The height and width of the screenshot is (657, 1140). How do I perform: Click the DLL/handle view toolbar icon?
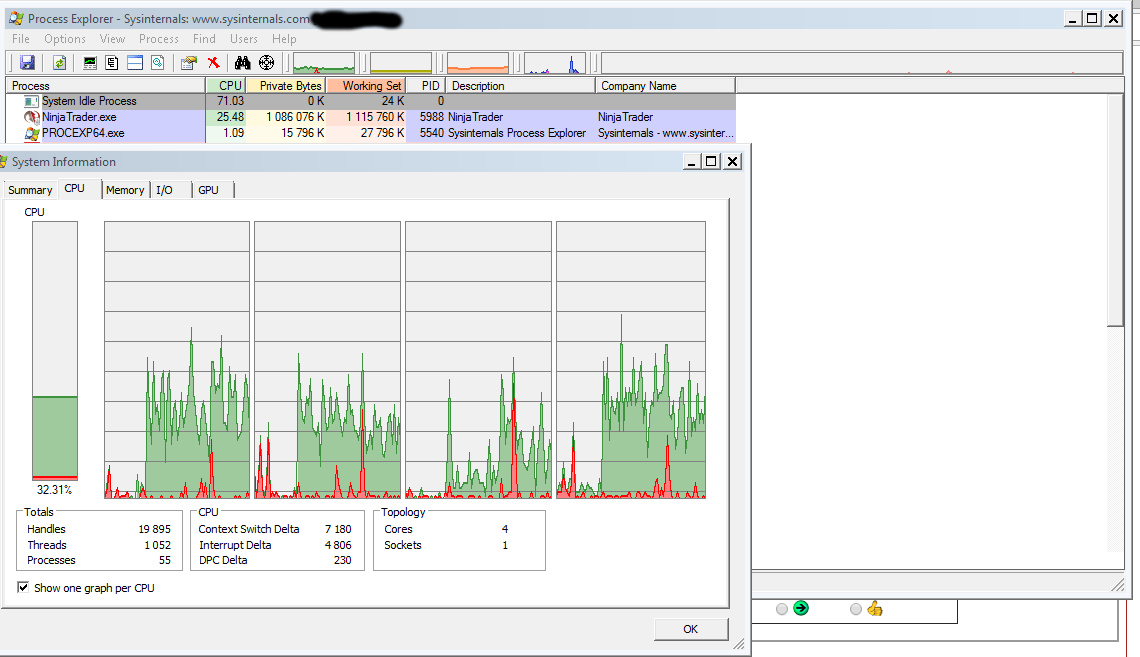pyautogui.click(x=158, y=63)
